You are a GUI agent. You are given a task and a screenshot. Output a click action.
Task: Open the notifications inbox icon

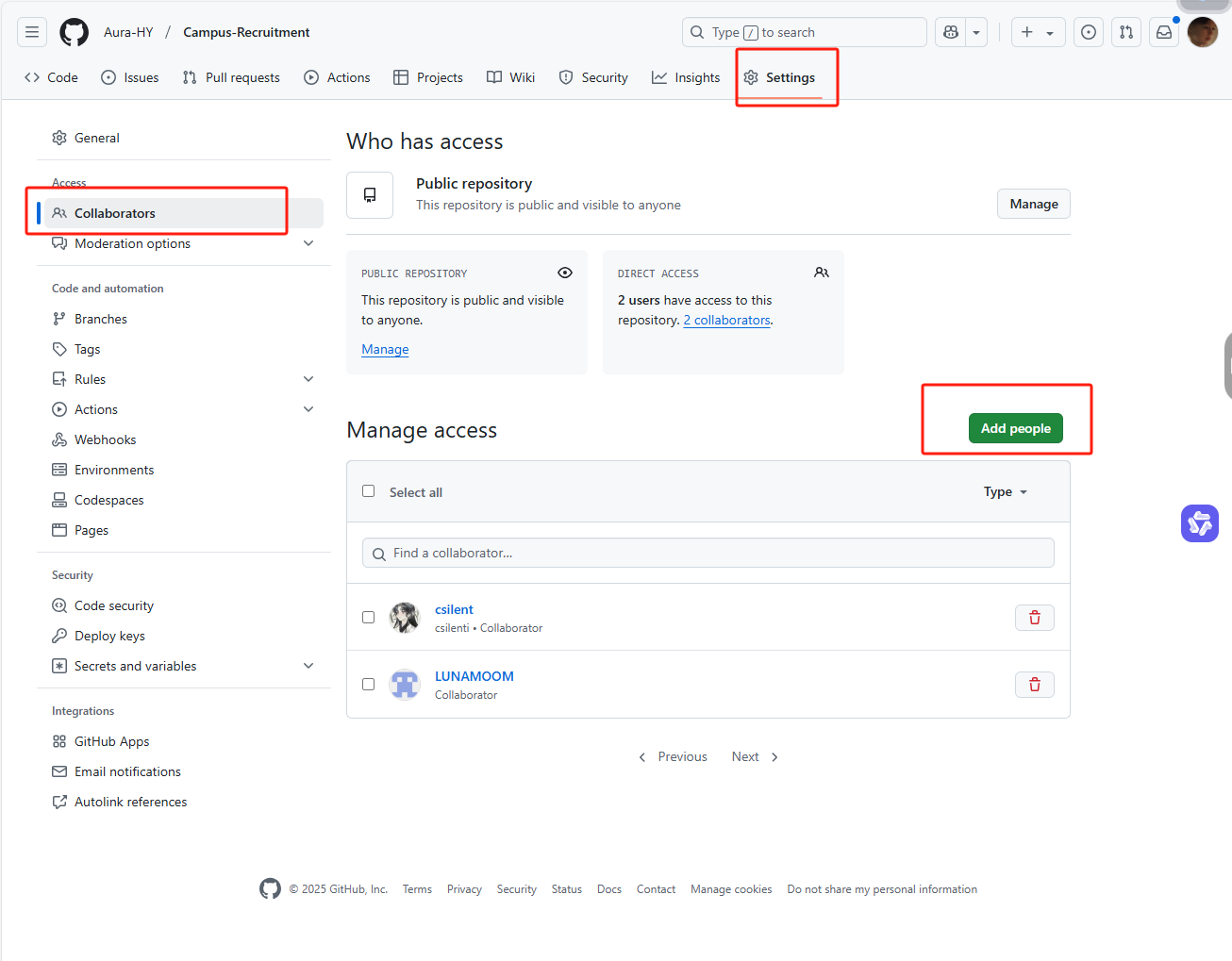pyautogui.click(x=1164, y=32)
